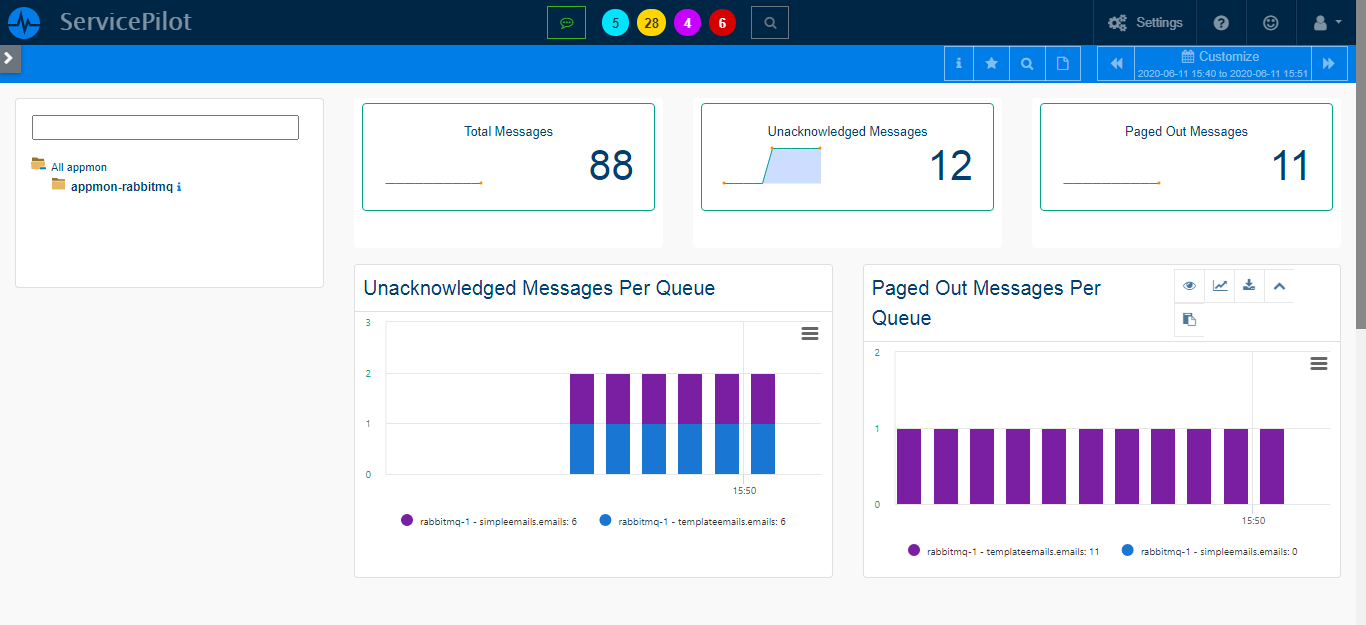This screenshot has height=625, width=1366.
Task: Toggle templateemails legend in Paged Out chart
Action: (x=1004, y=551)
